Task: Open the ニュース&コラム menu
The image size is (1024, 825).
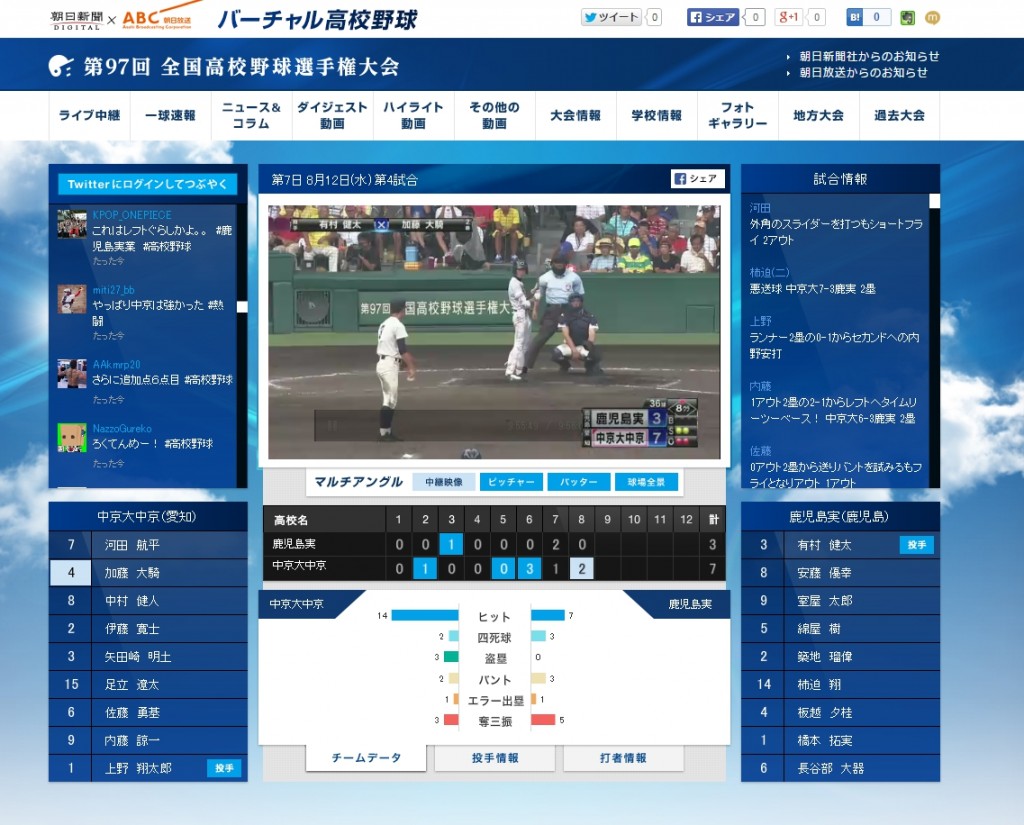Action: pos(251,116)
